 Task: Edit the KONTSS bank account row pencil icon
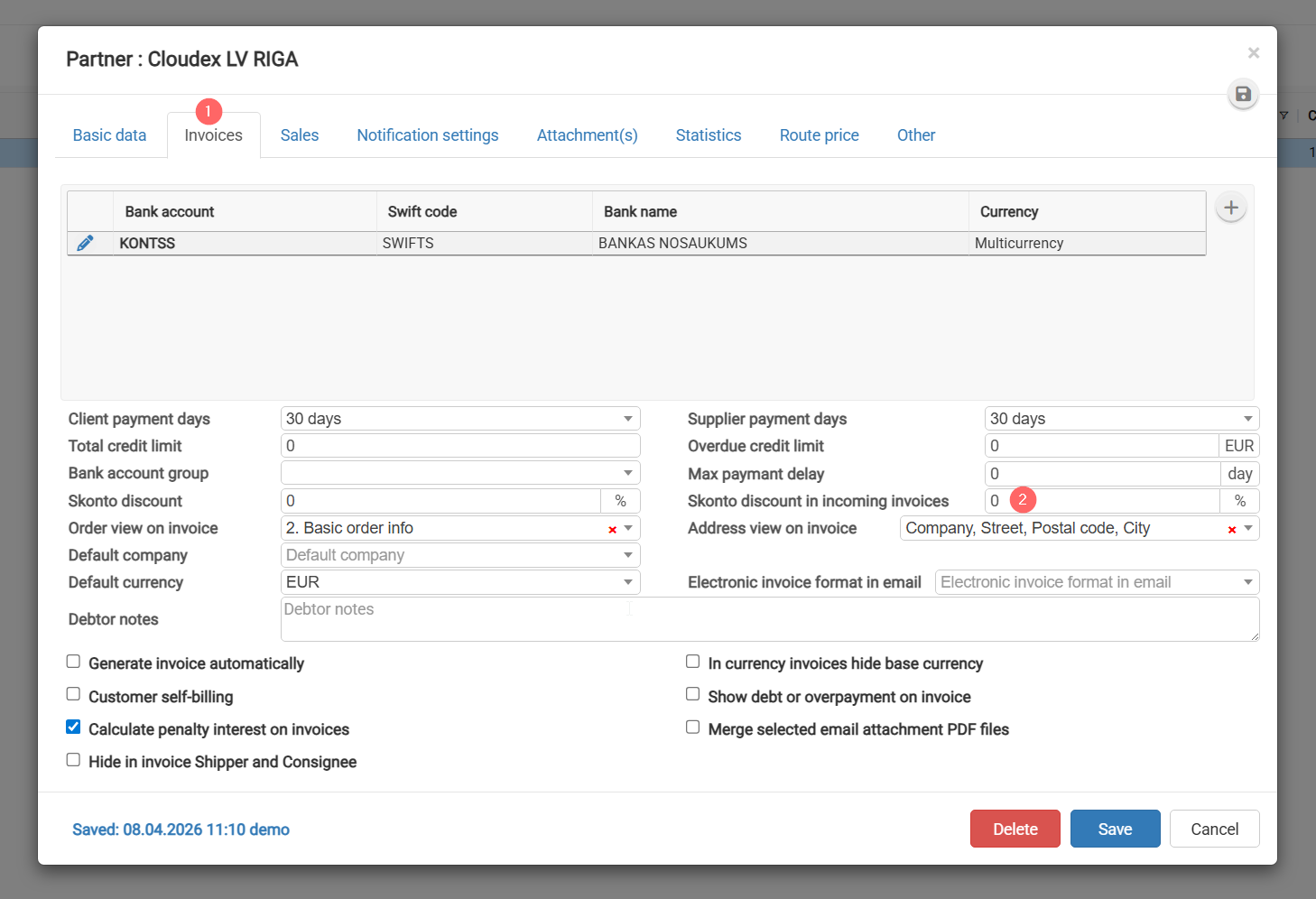coord(85,243)
